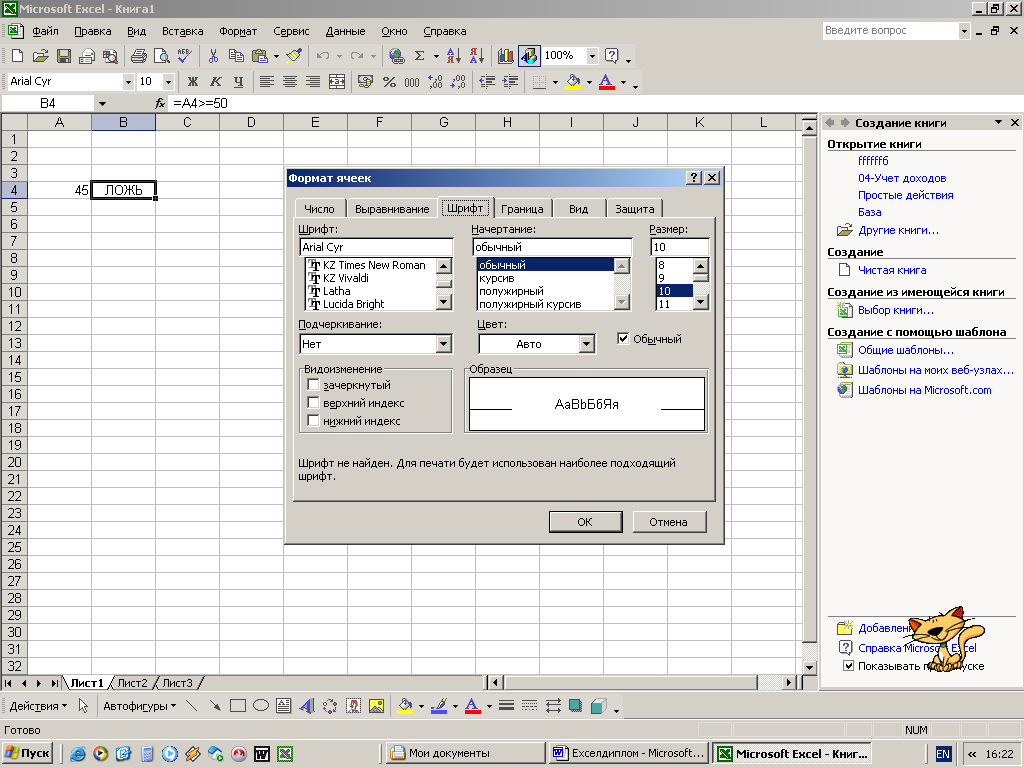Viewport: 1024px width, 768px height.
Task: Click the Sort Ascending icon
Action: pyautogui.click(x=454, y=56)
